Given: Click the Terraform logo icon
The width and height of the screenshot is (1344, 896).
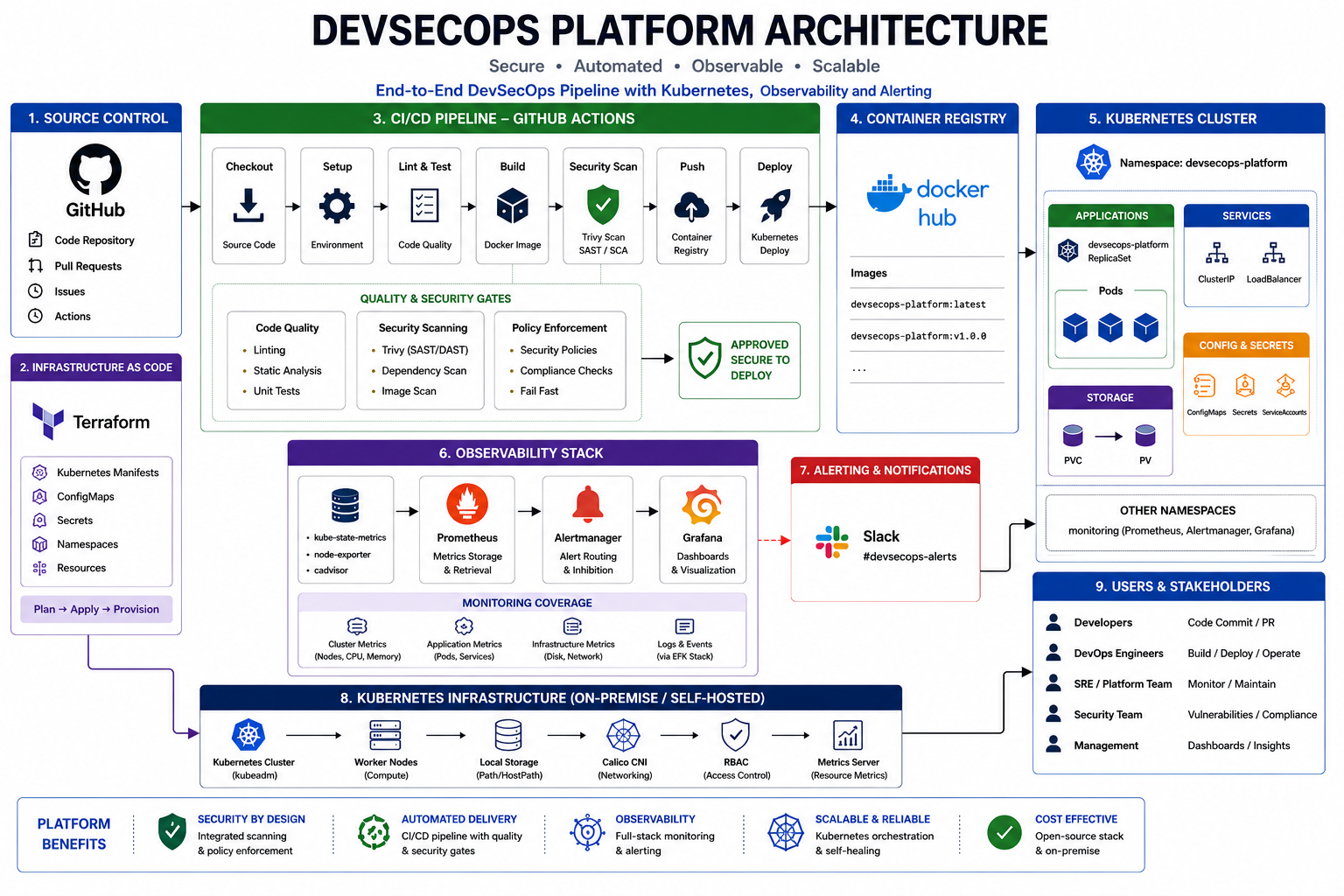Looking at the screenshot, I should click(x=48, y=421).
